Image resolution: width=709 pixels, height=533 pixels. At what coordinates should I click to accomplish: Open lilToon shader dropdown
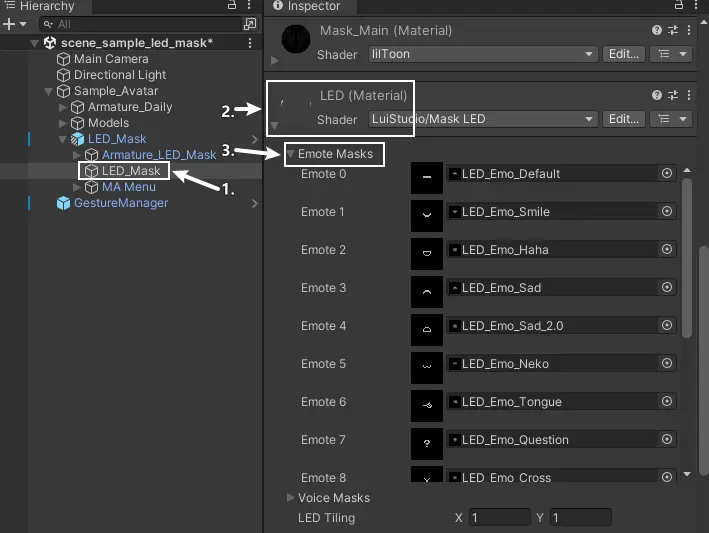click(x=483, y=54)
